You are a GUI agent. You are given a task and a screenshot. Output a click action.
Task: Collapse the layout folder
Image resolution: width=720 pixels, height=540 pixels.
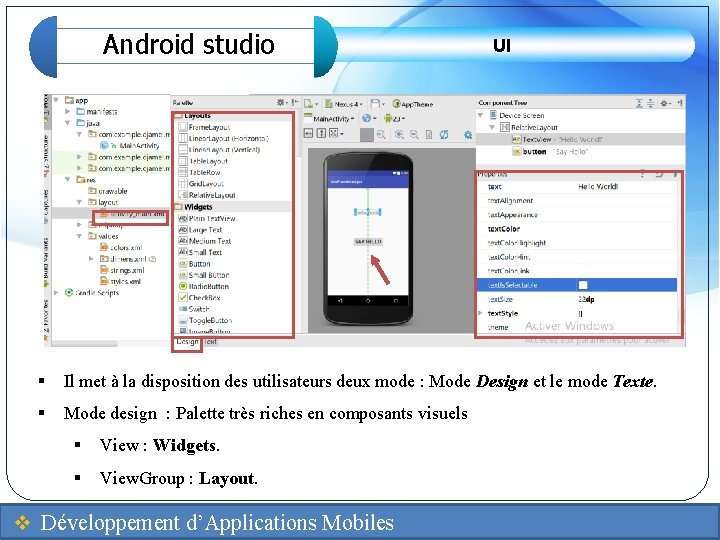click(x=79, y=202)
